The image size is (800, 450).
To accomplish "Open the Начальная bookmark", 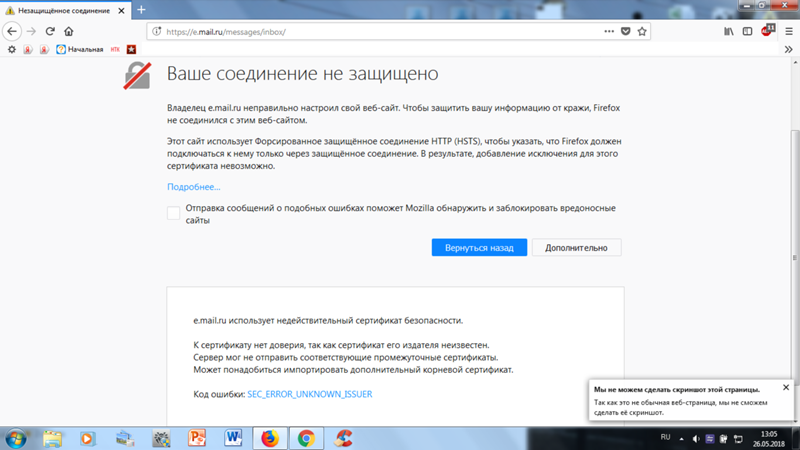I will tap(80, 49).
